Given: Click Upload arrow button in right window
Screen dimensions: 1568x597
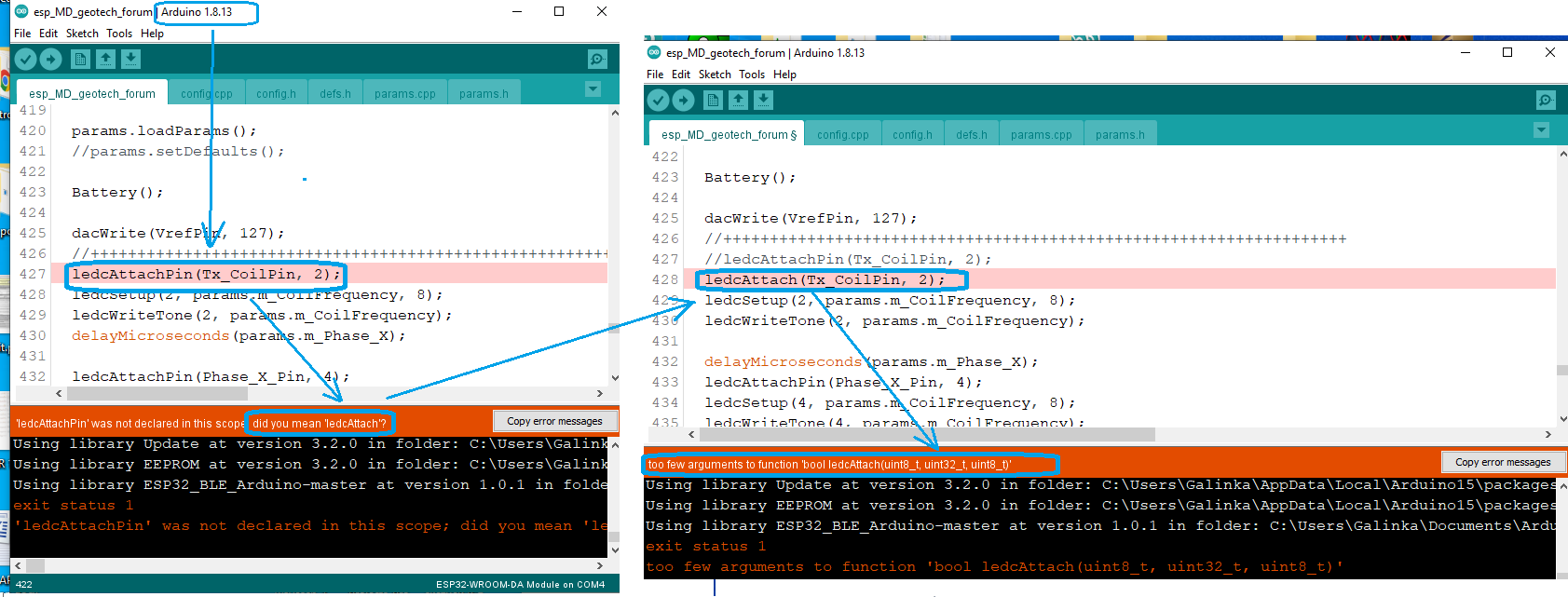Looking at the screenshot, I should (x=684, y=101).
